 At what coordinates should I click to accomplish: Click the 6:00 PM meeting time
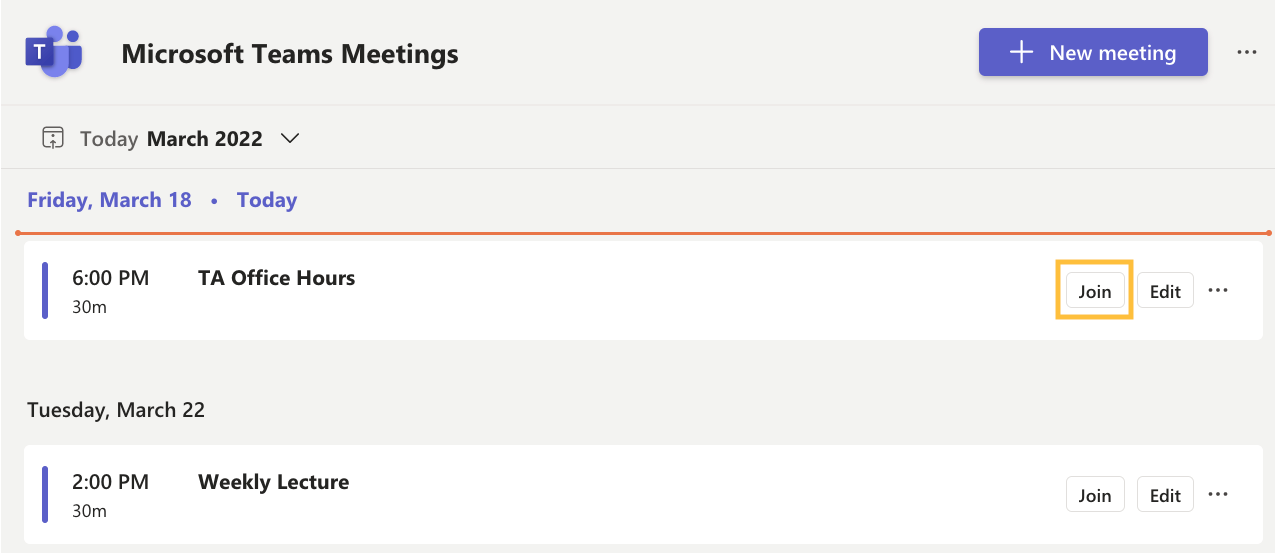(110, 278)
